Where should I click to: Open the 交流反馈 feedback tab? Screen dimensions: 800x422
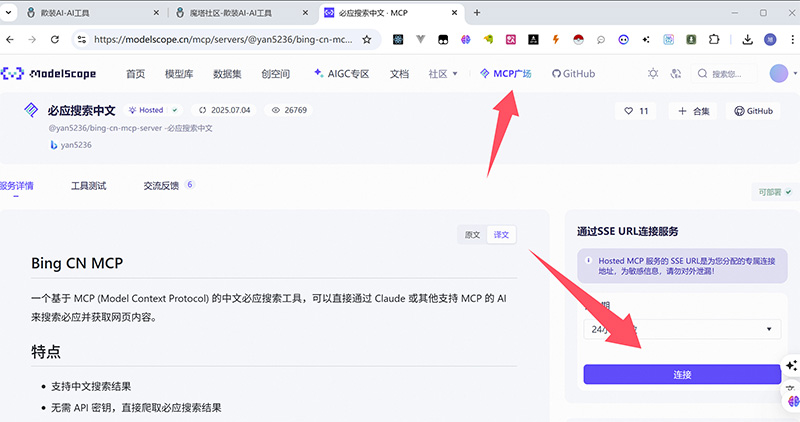168,185
